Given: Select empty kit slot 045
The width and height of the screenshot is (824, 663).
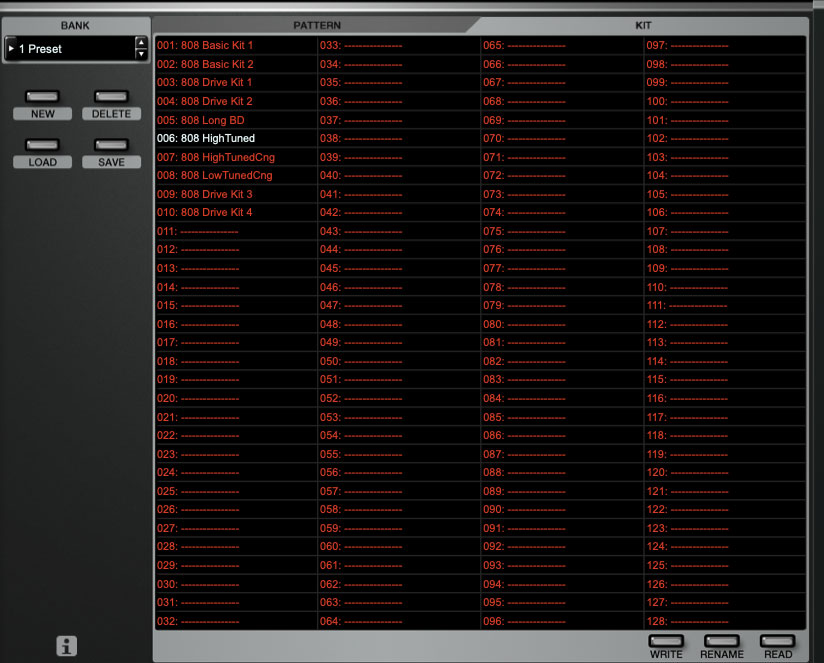Looking at the screenshot, I should pos(399,268).
